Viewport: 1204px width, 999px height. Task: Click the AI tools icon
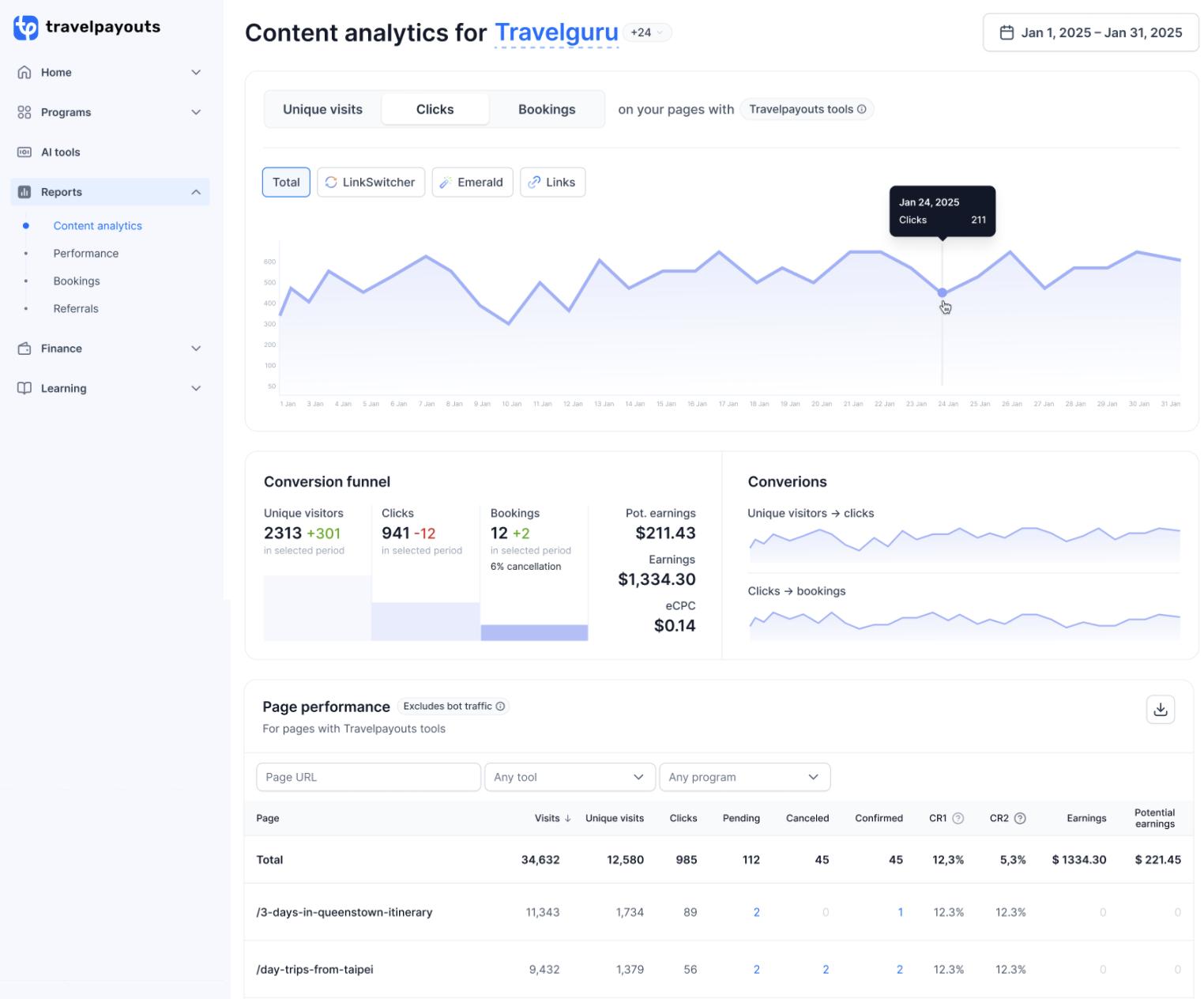tap(24, 152)
